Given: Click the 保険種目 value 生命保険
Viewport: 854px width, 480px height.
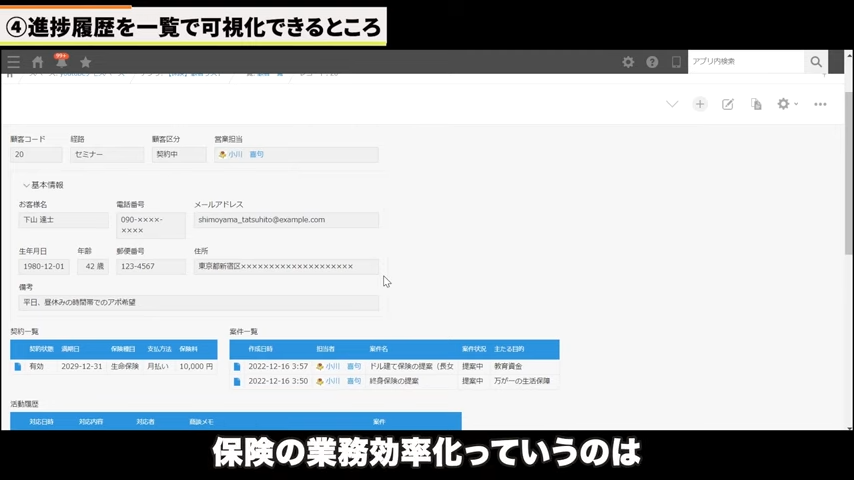Looking at the screenshot, I should pyautogui.click(x=125, y=367).
